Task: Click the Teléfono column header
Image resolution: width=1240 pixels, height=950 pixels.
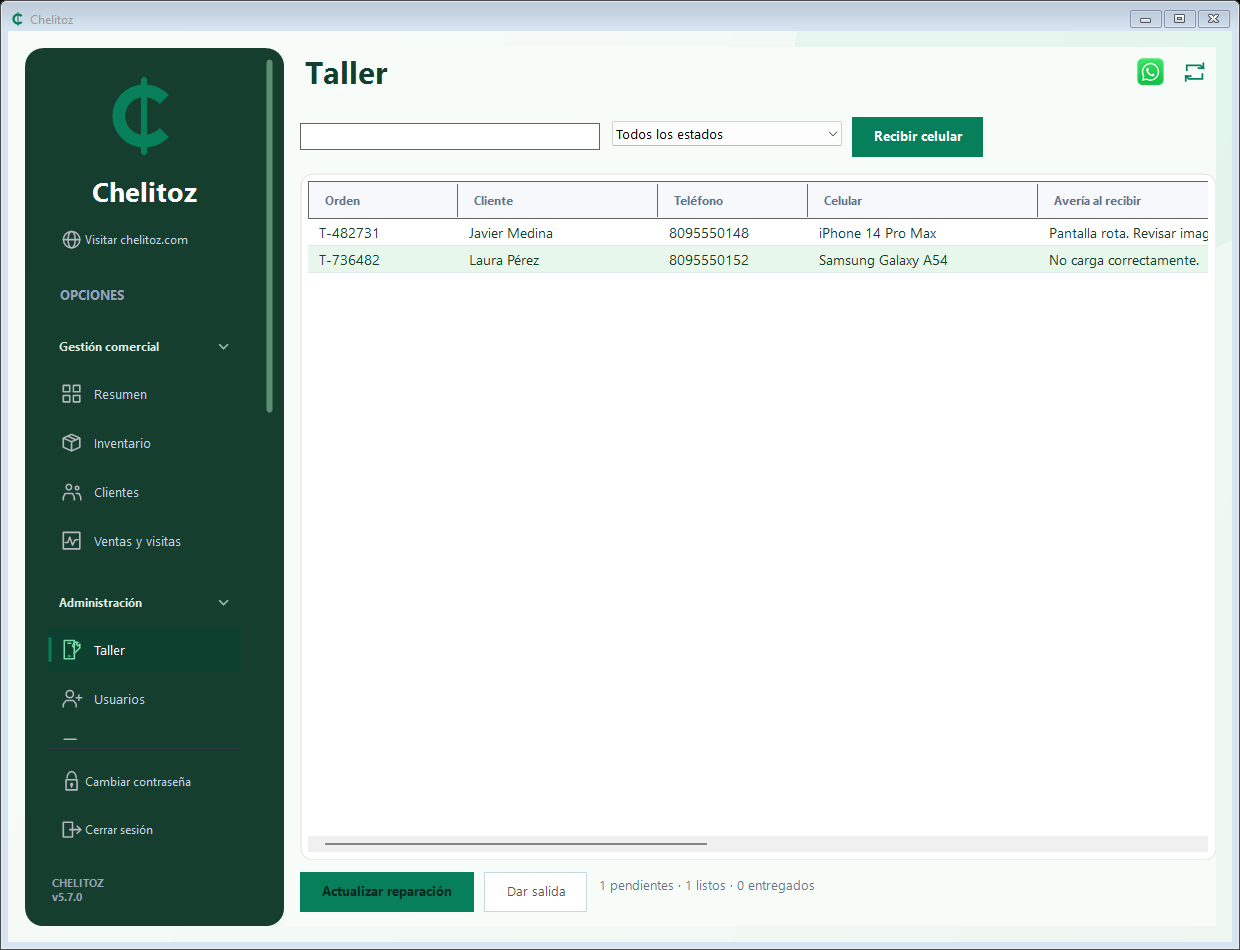Action: (733, 201)
